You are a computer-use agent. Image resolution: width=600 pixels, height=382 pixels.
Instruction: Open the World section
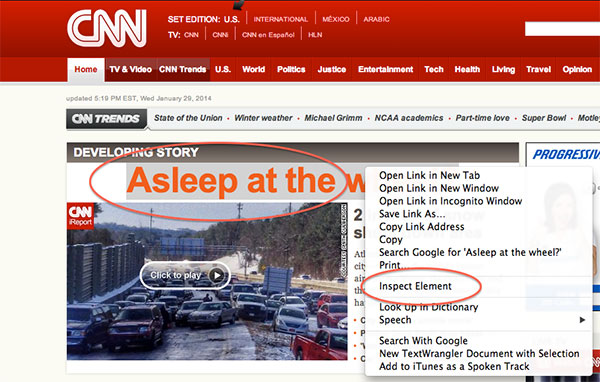point(253,70)
